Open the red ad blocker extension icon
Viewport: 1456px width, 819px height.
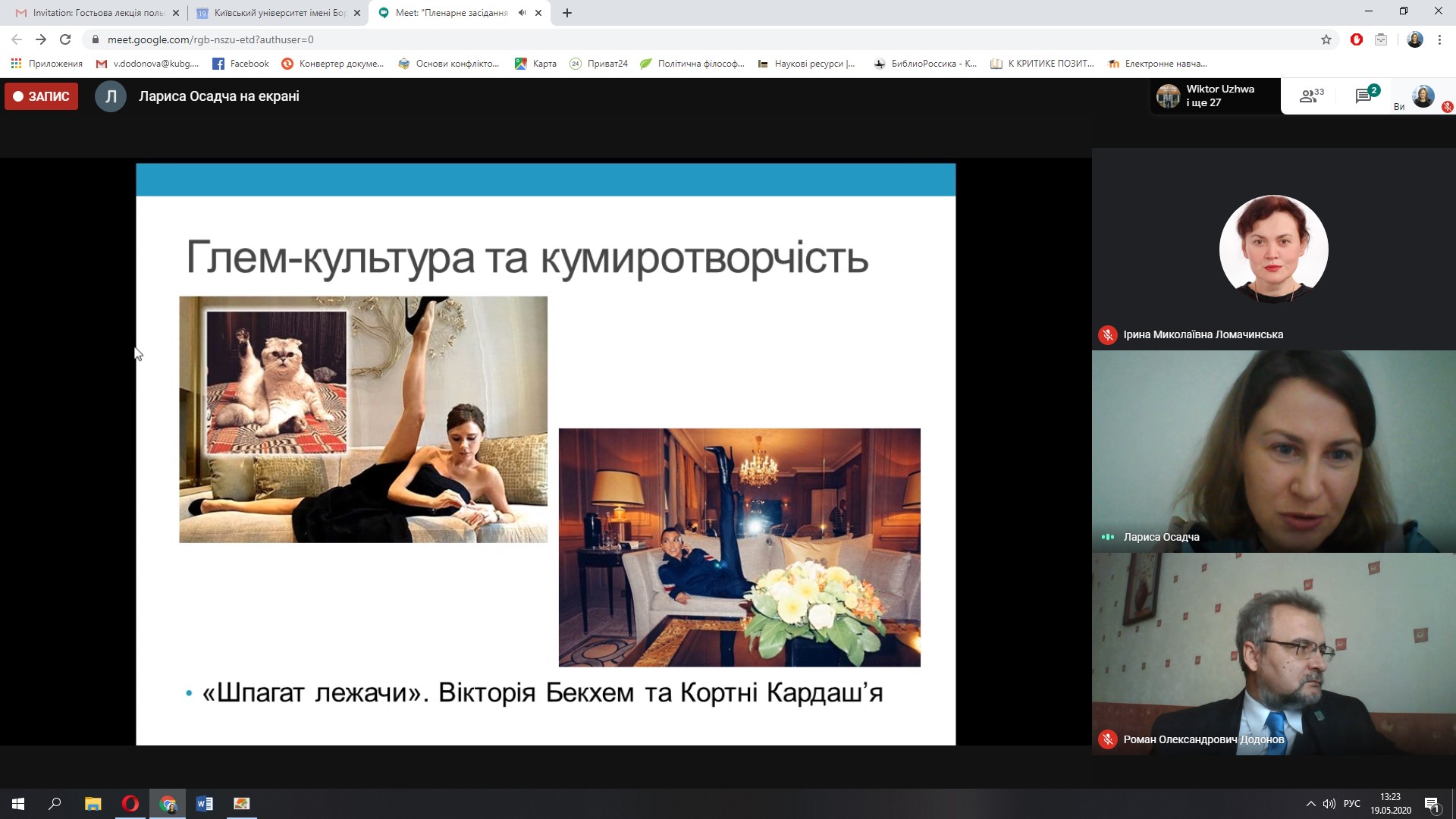click(1357, 39)
